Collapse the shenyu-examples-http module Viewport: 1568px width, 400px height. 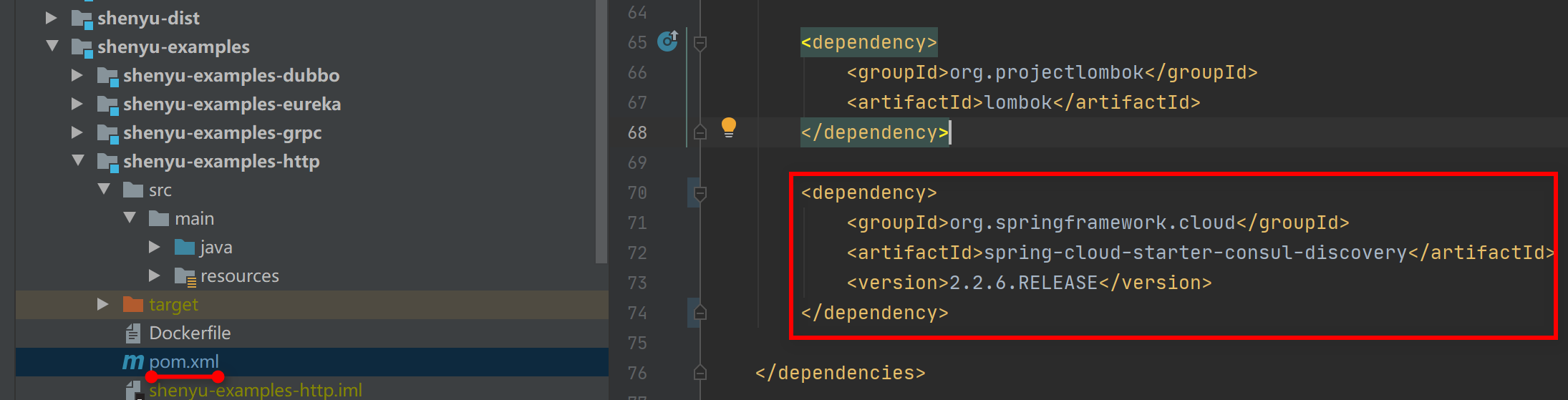[x=78, y=161]
